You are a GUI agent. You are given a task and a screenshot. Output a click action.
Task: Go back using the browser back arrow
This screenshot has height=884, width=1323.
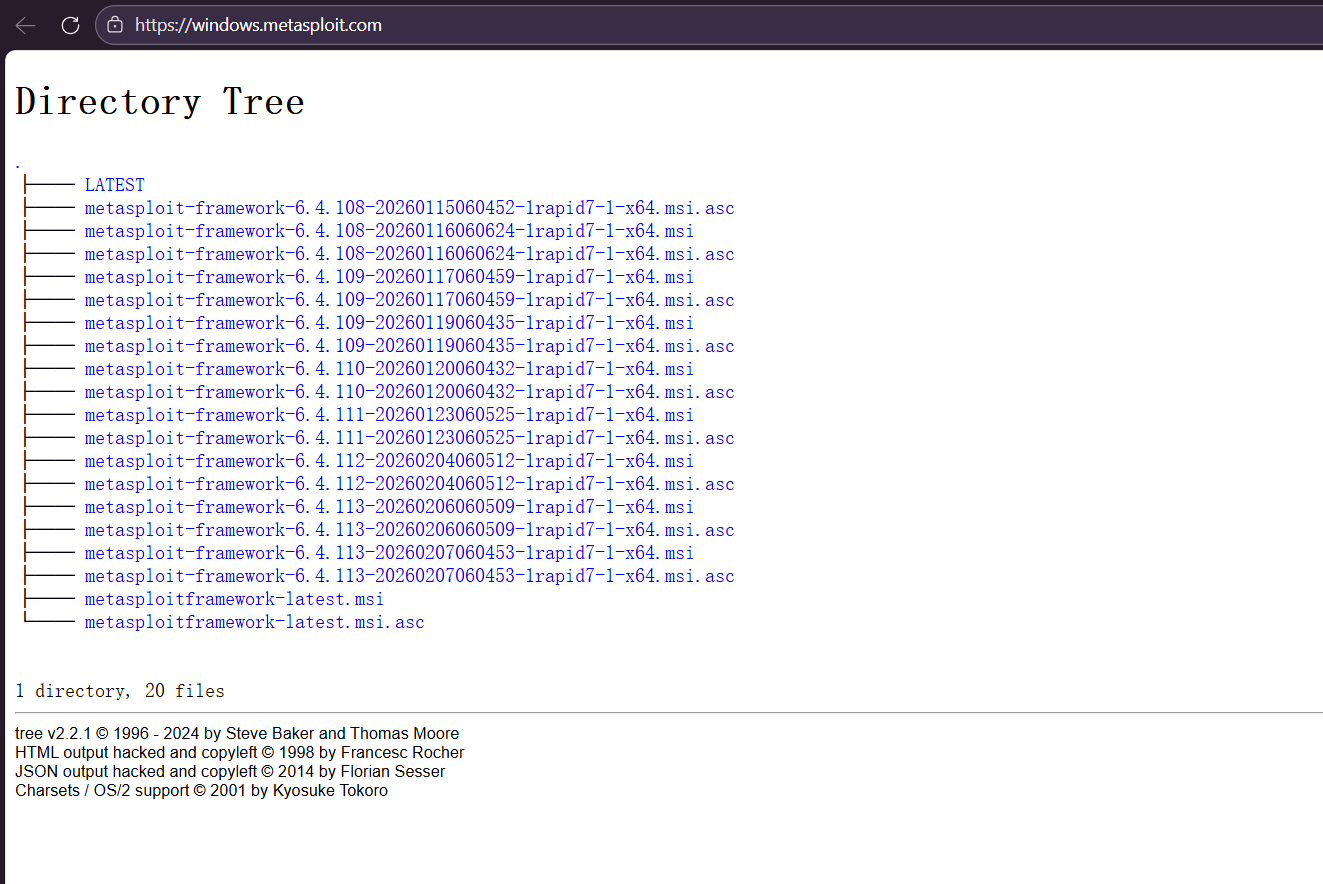(26, 25)
